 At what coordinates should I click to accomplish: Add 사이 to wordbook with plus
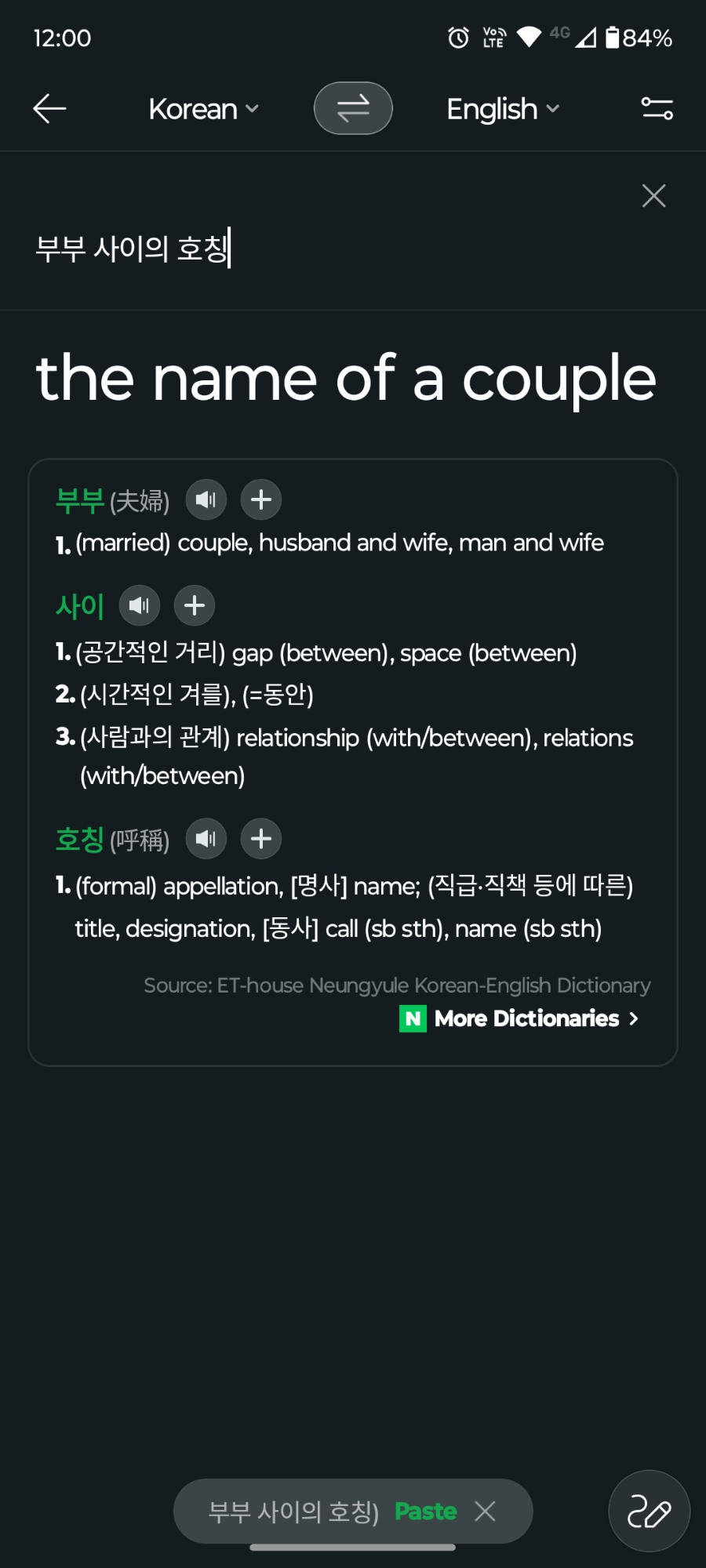click(195, 605)
